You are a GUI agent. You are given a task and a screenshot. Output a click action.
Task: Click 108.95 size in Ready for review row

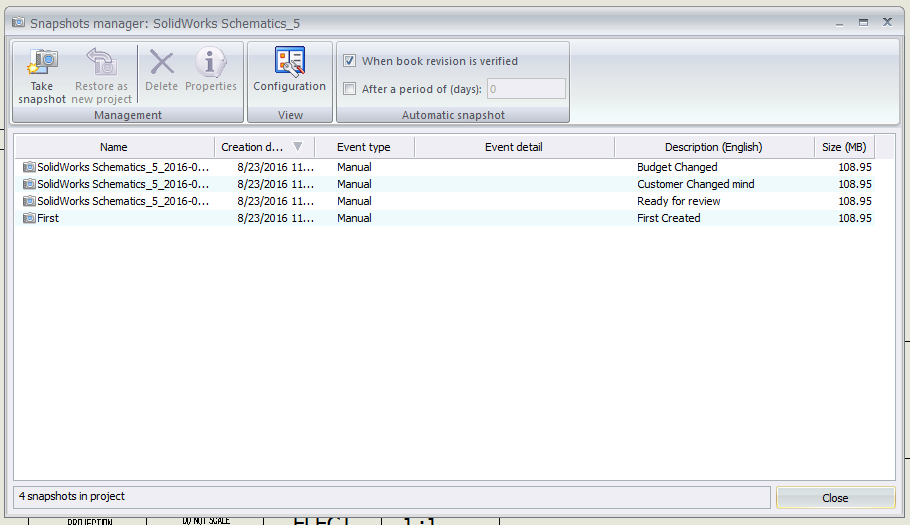click(855, 201)
